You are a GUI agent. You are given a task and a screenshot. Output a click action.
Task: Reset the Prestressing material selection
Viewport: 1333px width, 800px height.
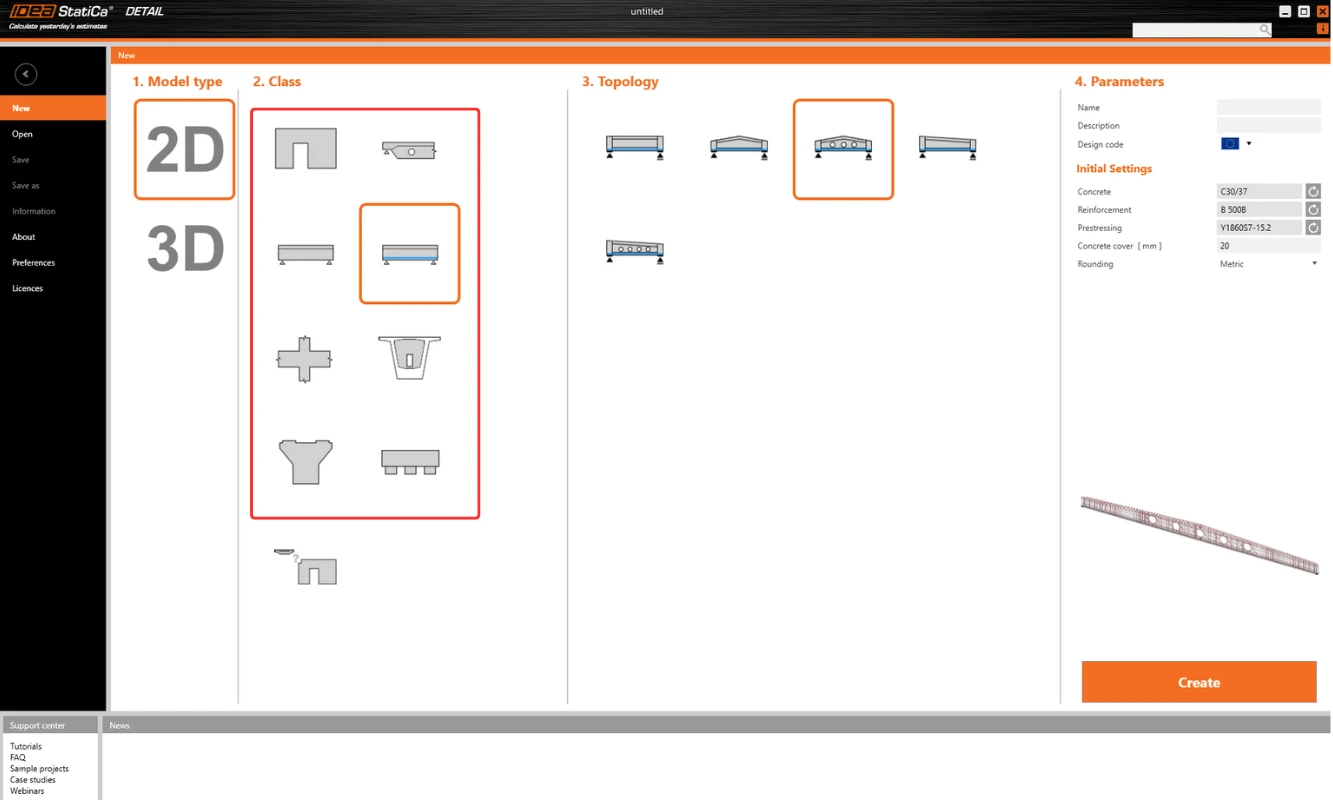click(1313, 228)
